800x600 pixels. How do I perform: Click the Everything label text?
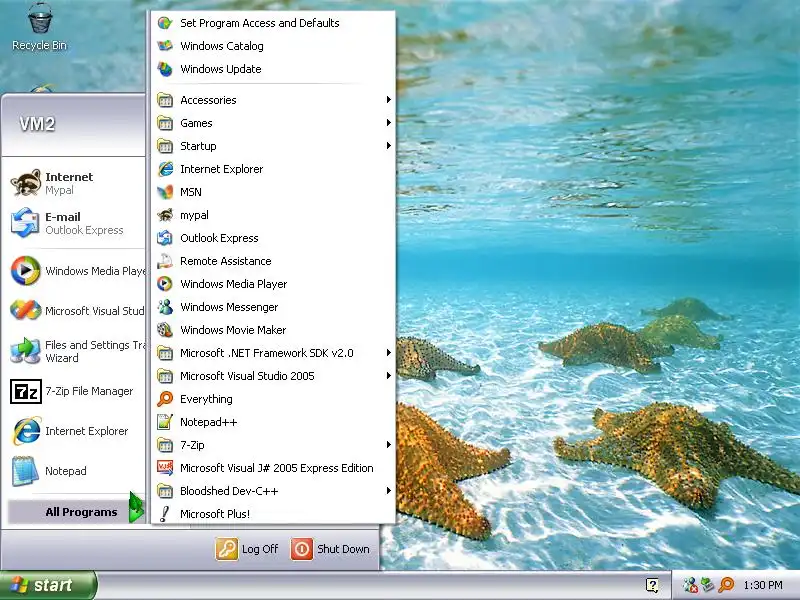tap(206, 399)
